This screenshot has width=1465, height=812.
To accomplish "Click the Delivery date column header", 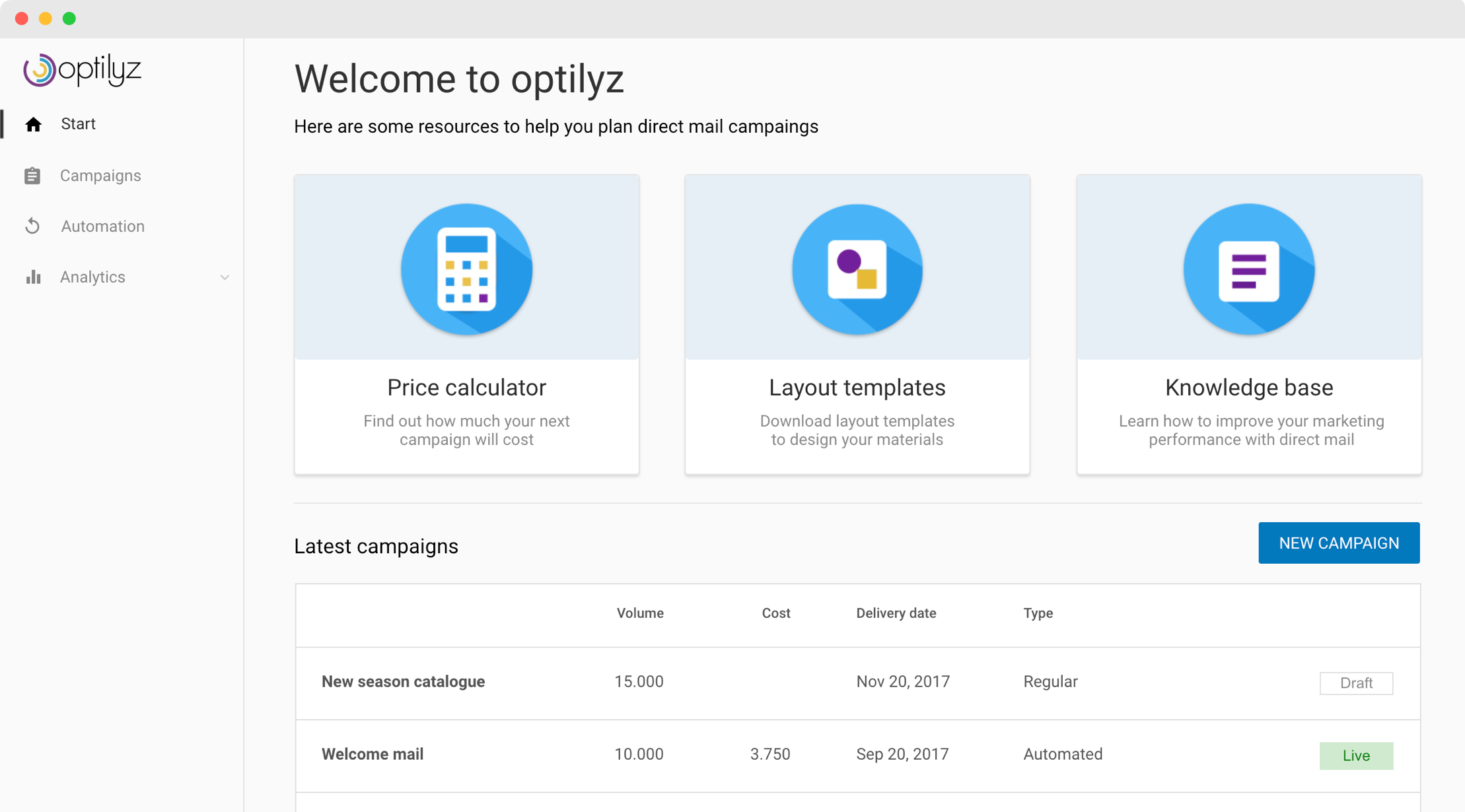I will click(896, 613).
